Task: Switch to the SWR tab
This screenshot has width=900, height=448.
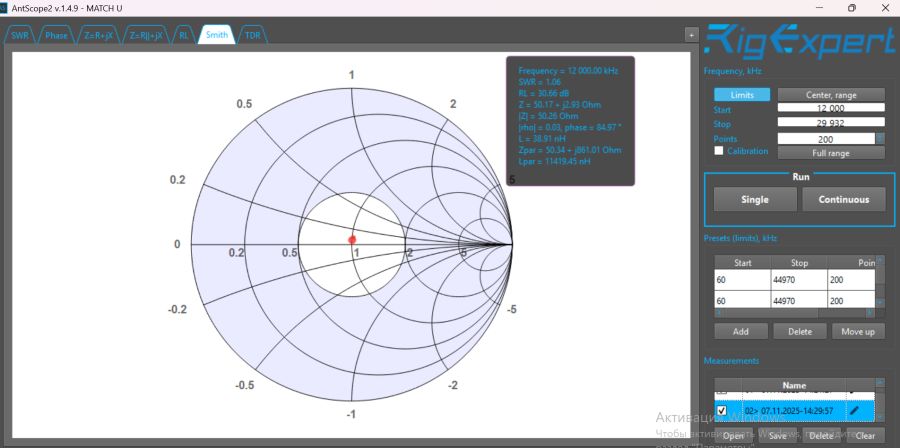Action: (x=20, y=35)
